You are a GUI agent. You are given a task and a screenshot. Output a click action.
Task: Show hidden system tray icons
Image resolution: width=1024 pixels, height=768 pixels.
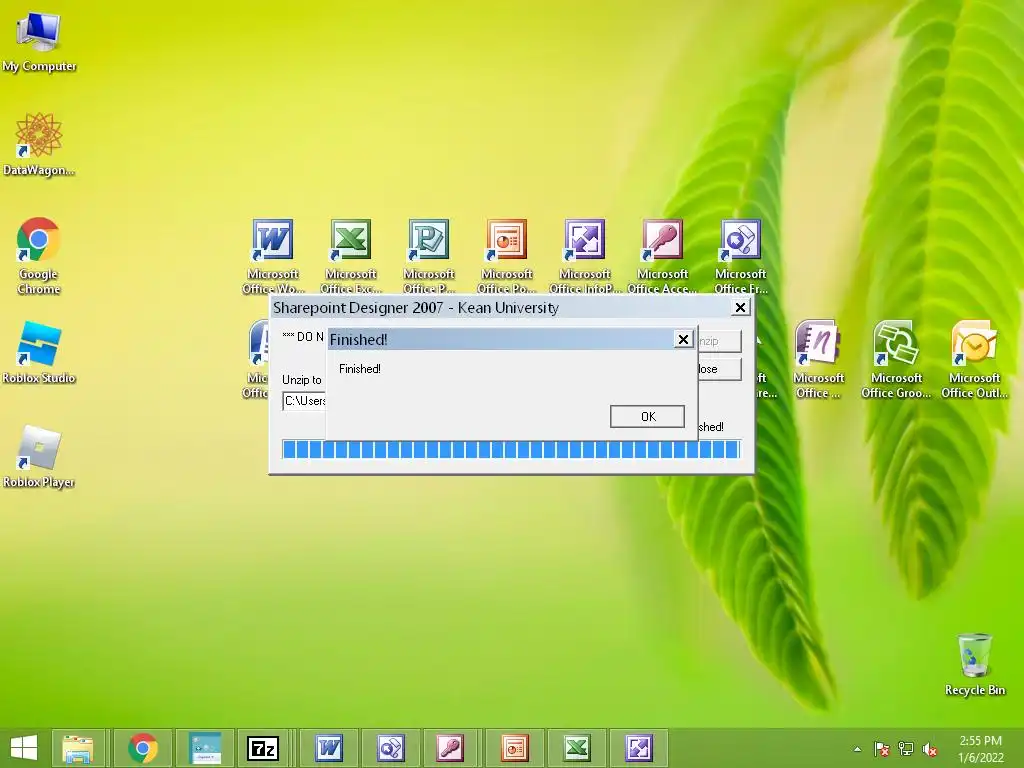857,749
